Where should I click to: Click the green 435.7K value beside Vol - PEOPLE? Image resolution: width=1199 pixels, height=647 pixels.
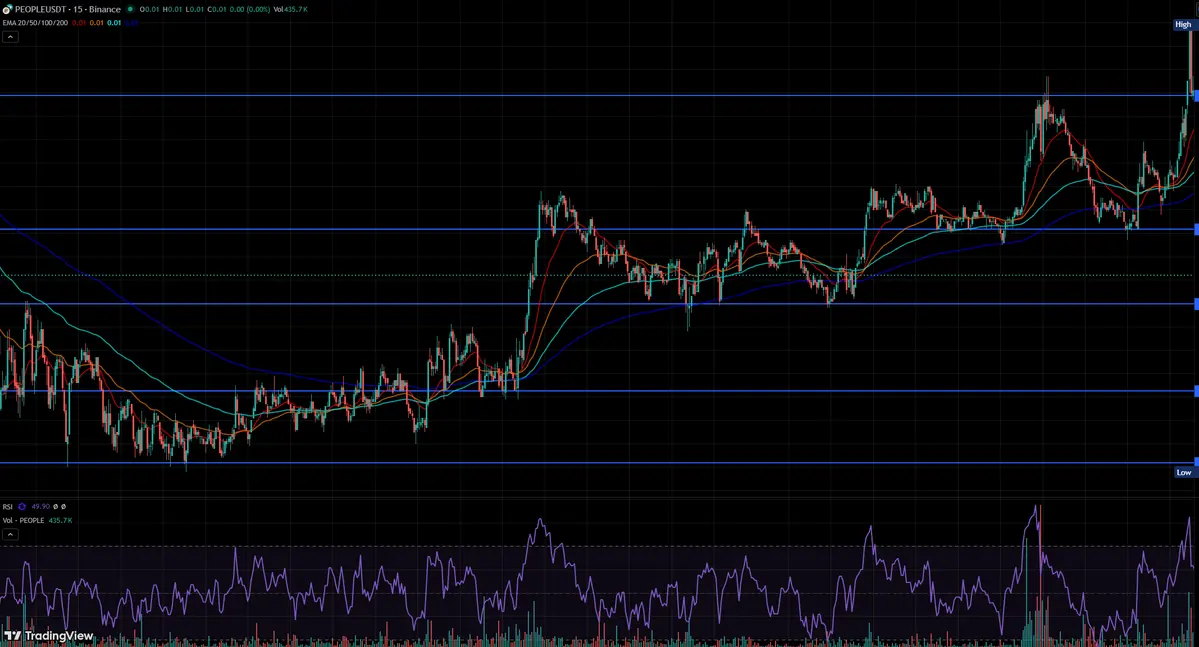60,520
